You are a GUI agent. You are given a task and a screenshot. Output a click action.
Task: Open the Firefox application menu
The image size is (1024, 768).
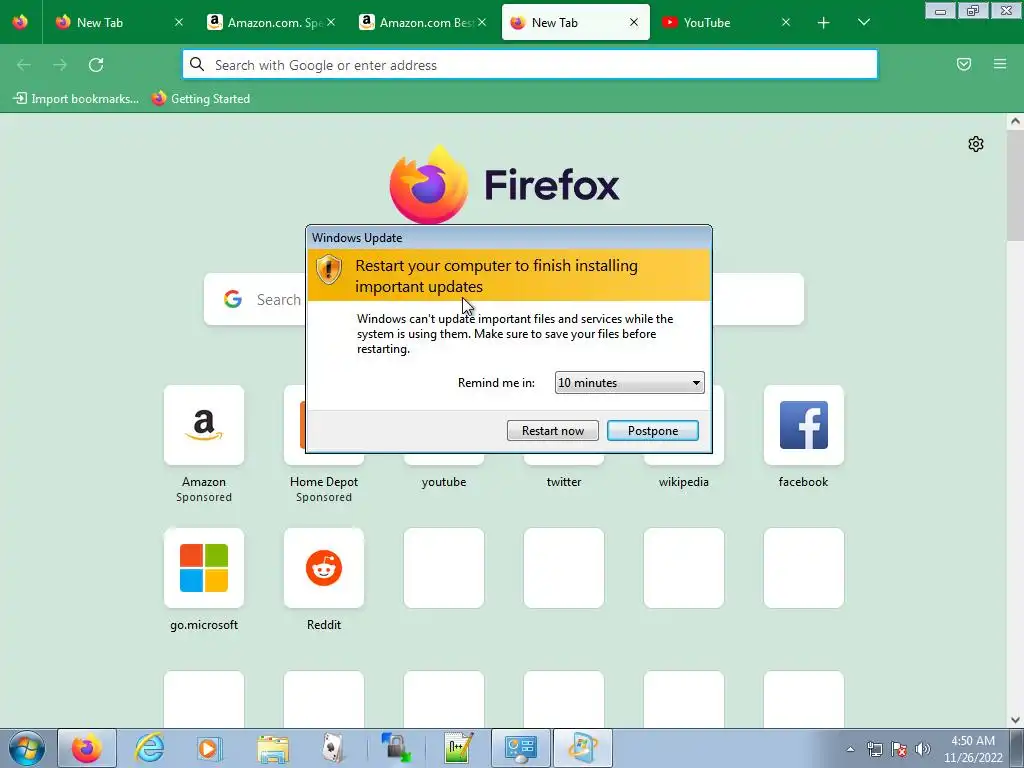[1000, 64]
